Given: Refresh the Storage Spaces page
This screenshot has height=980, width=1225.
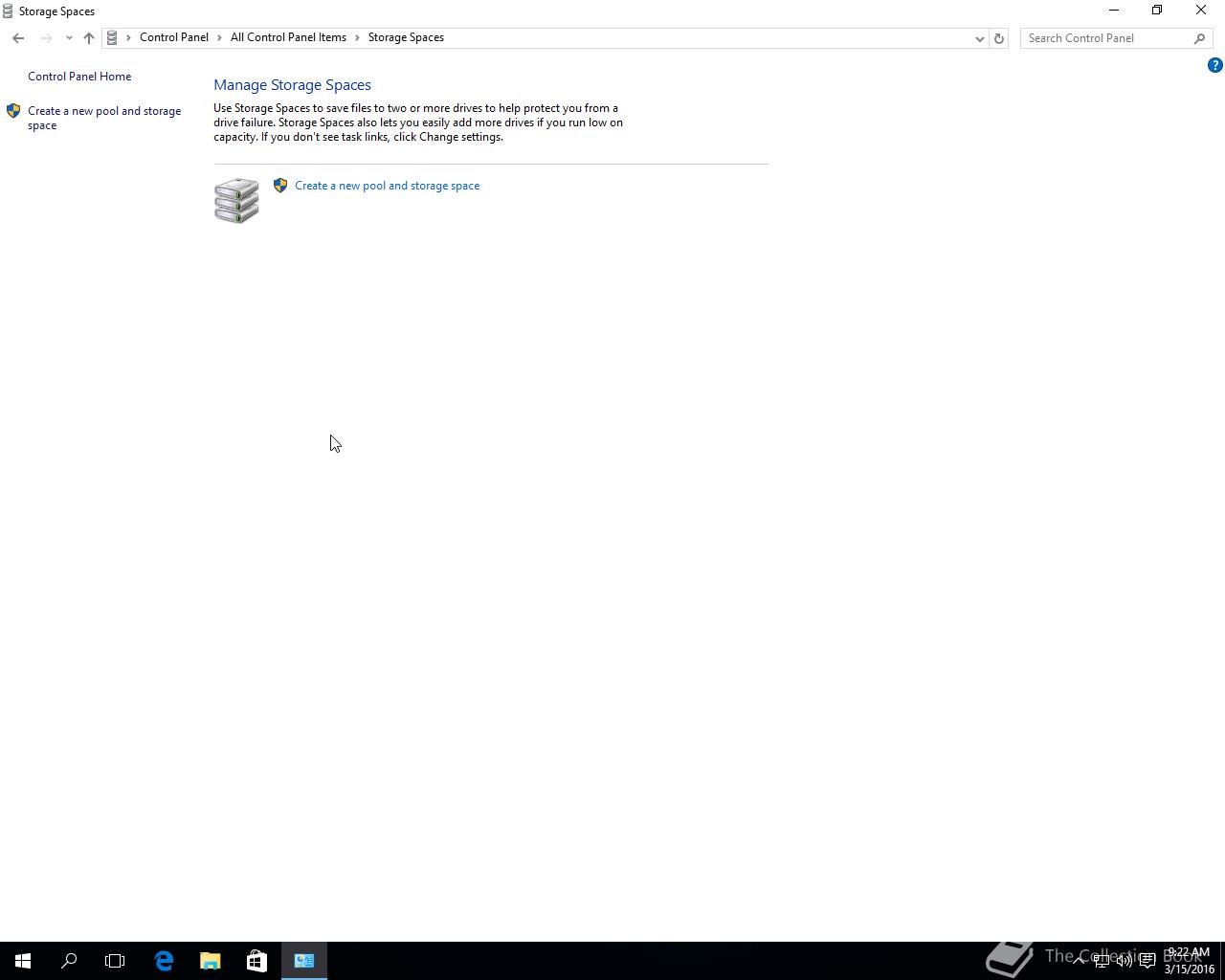Looking at the screenshot, I should click(998, 38).
